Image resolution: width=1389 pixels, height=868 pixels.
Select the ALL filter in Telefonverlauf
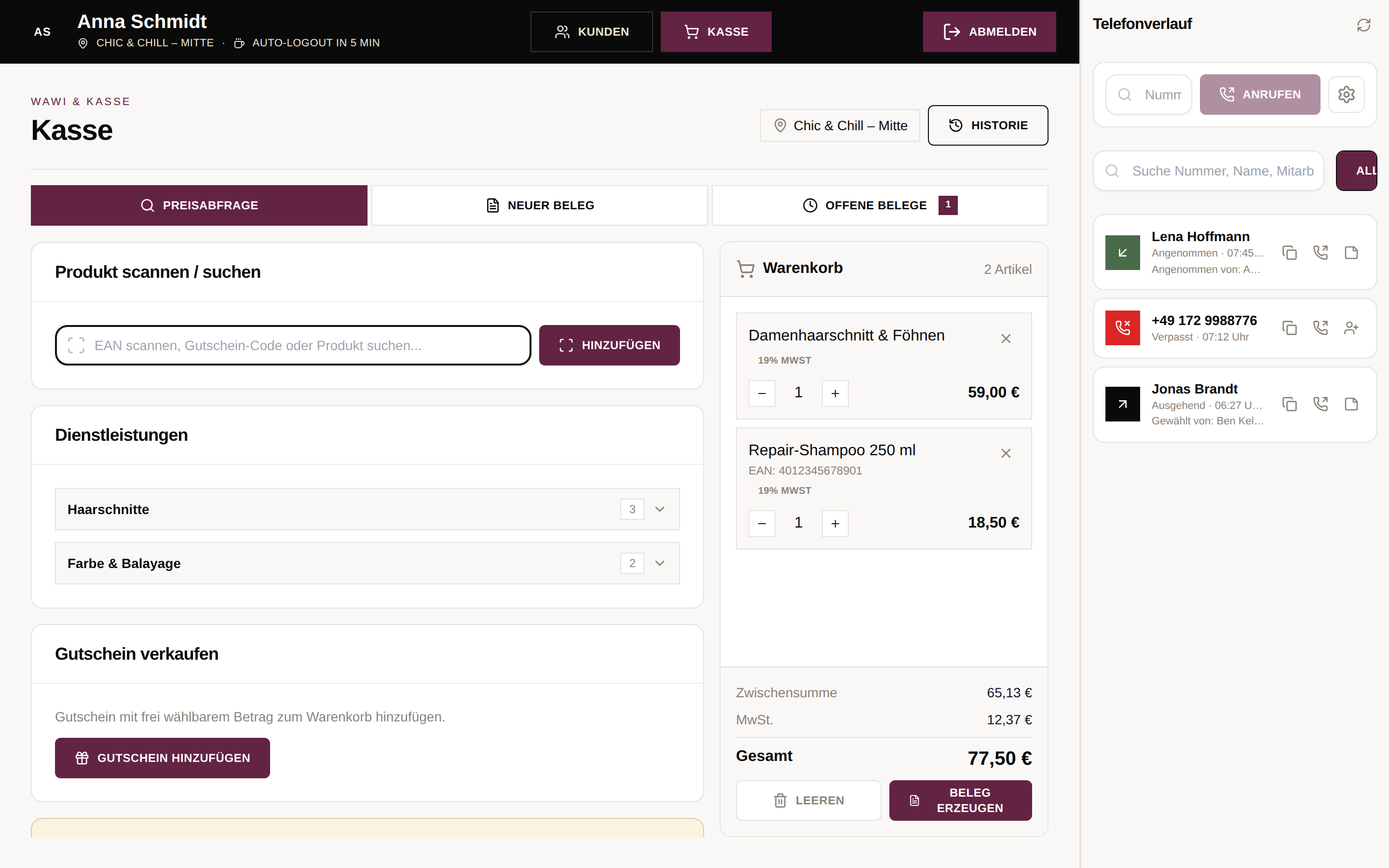(1356, 171)
